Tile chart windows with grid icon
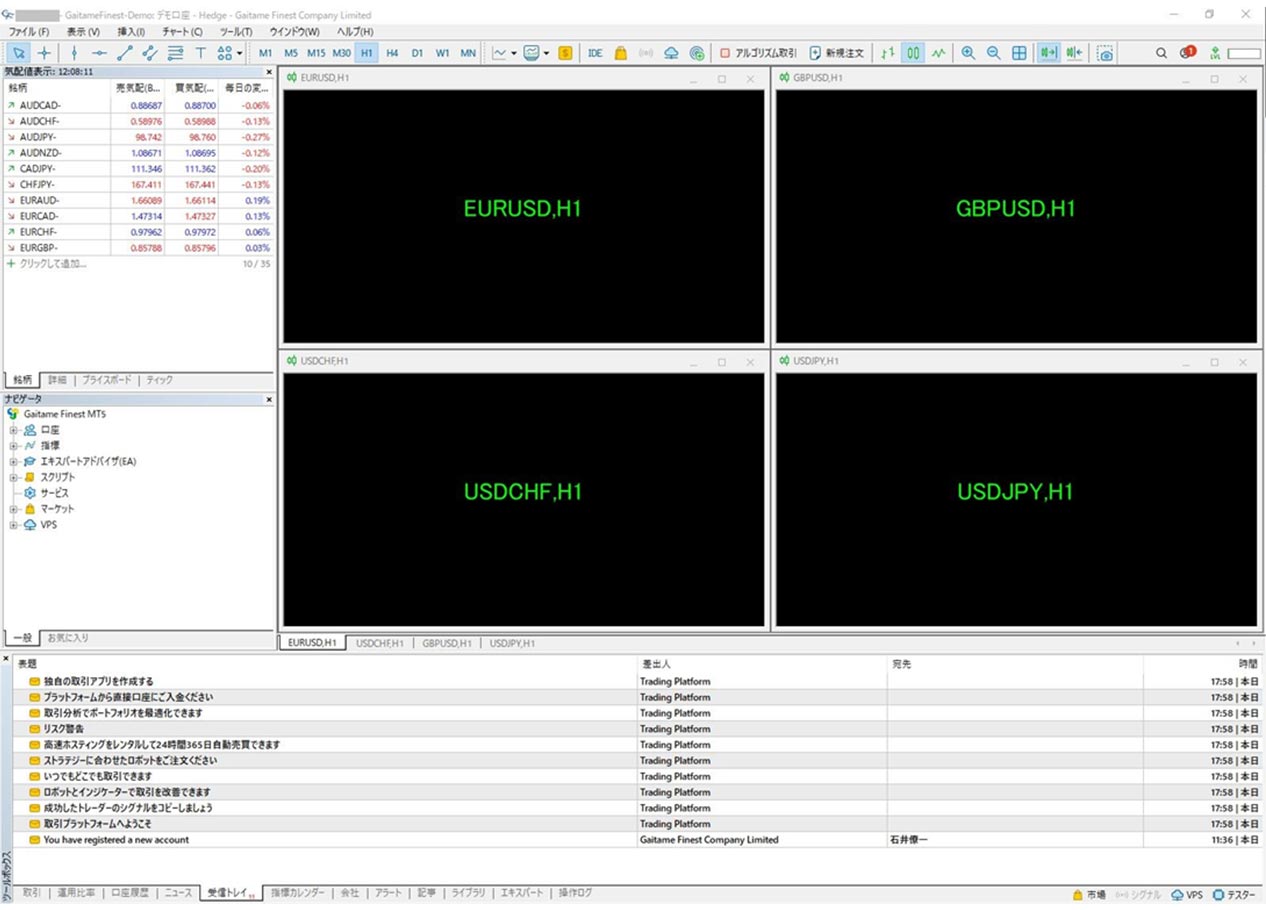Screen dimensions: 1266x910 point(1019,53)
